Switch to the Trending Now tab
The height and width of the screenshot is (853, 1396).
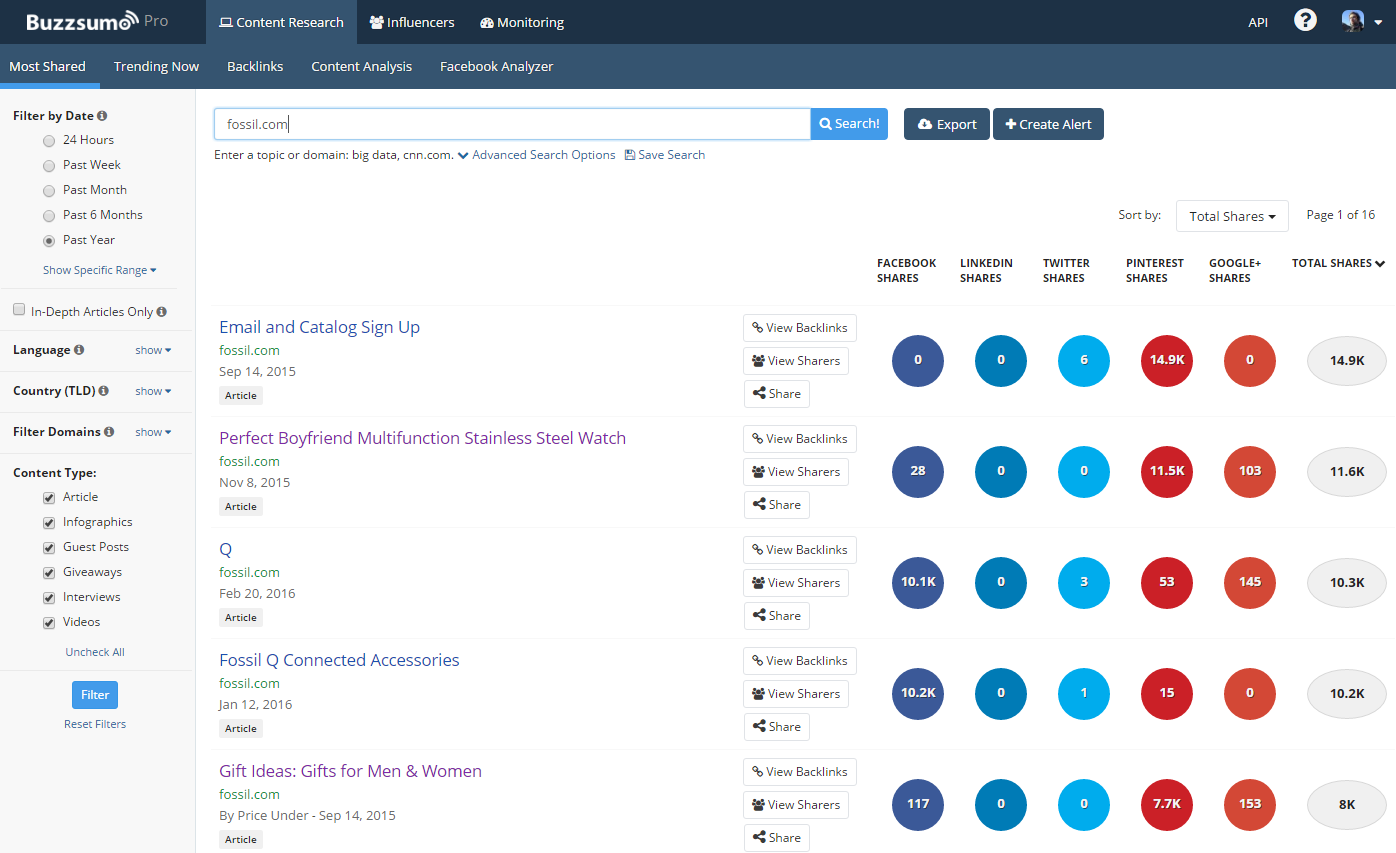pyautogui.click(x=156, y=66)
